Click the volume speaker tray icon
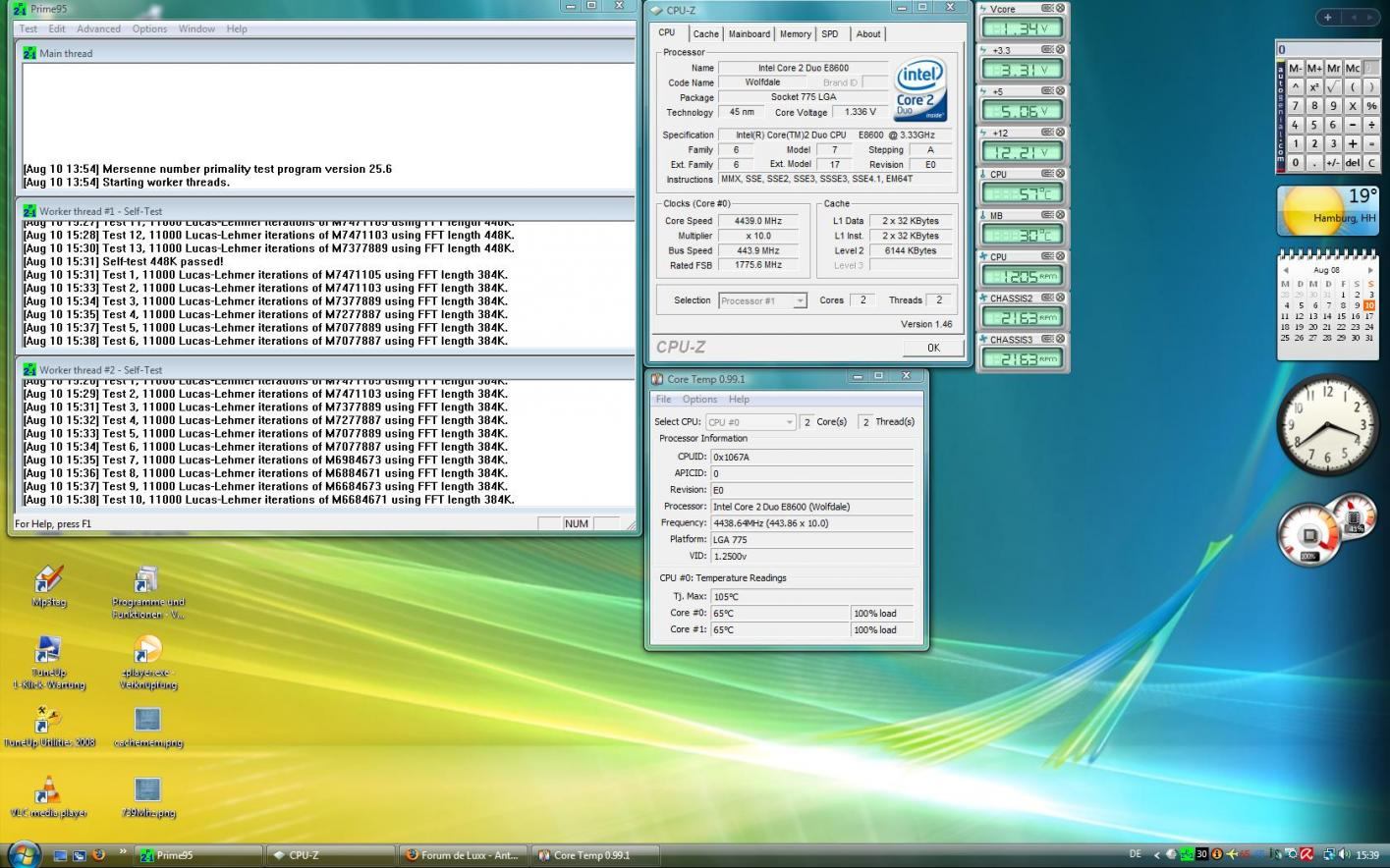 1344,854
